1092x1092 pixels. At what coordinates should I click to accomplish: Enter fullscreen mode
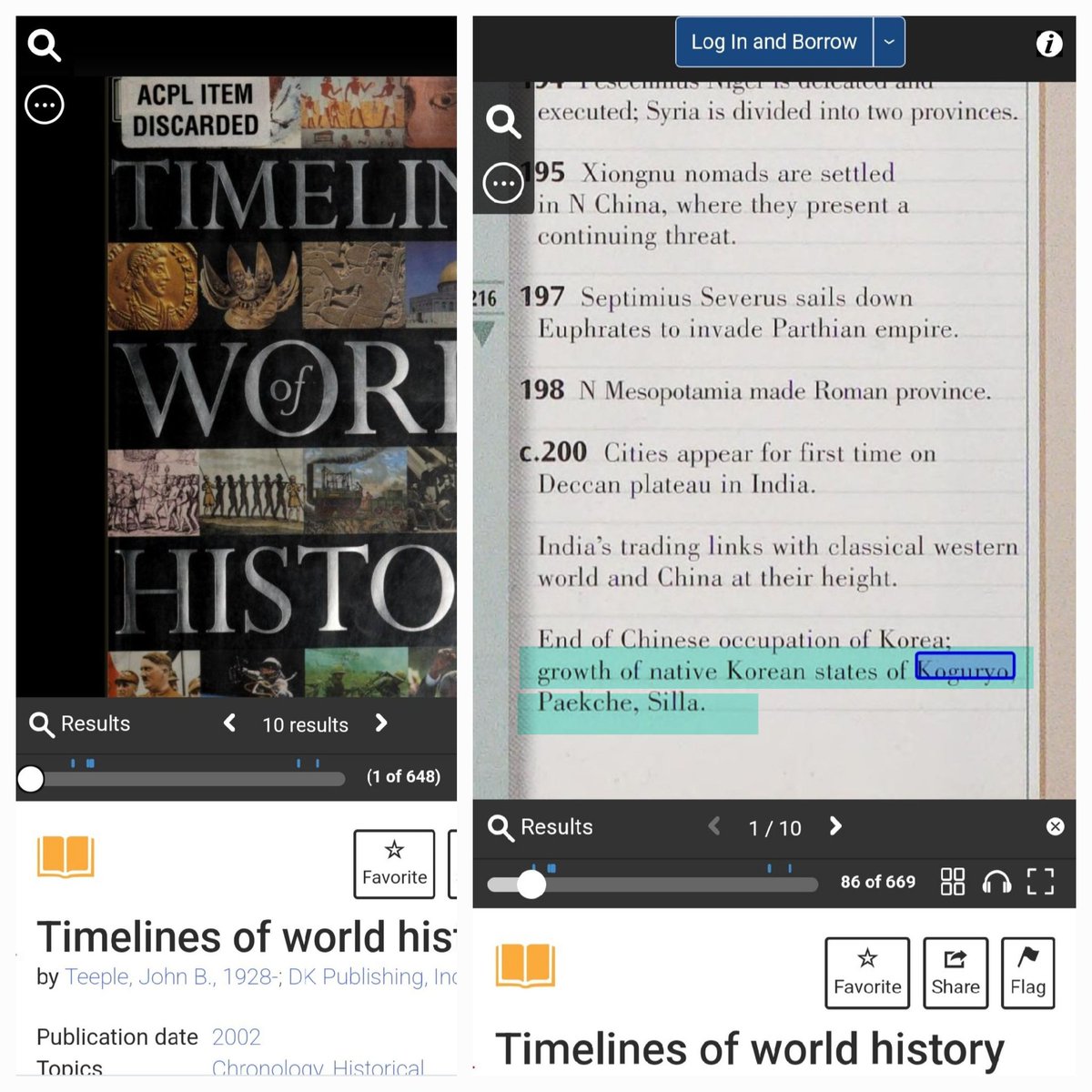(1040, 882)
